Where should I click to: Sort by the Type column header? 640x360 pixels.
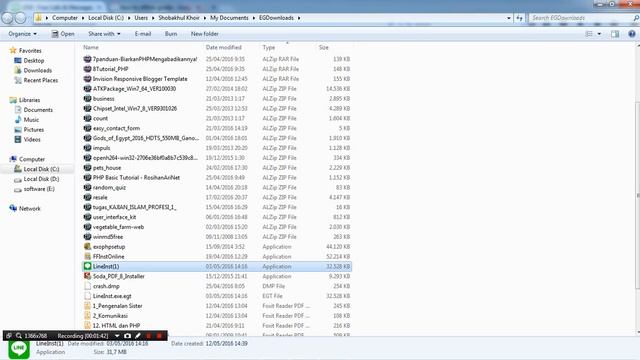pyautogui.click(x=269, y=47)
